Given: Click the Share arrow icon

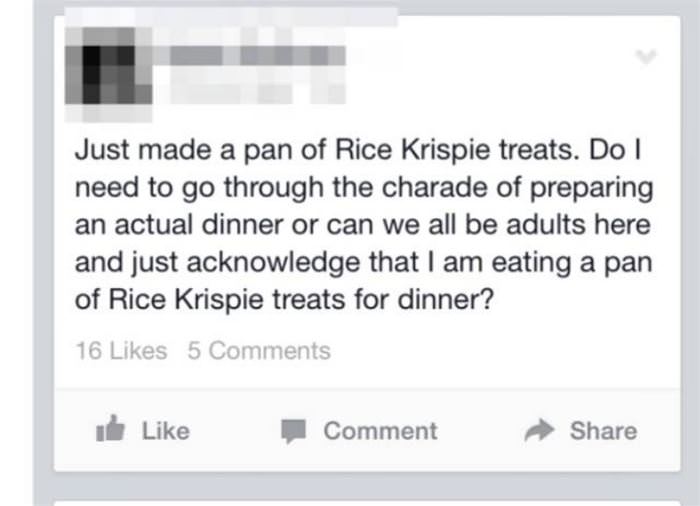Looking at the screenshot, I should click(541, 431).
